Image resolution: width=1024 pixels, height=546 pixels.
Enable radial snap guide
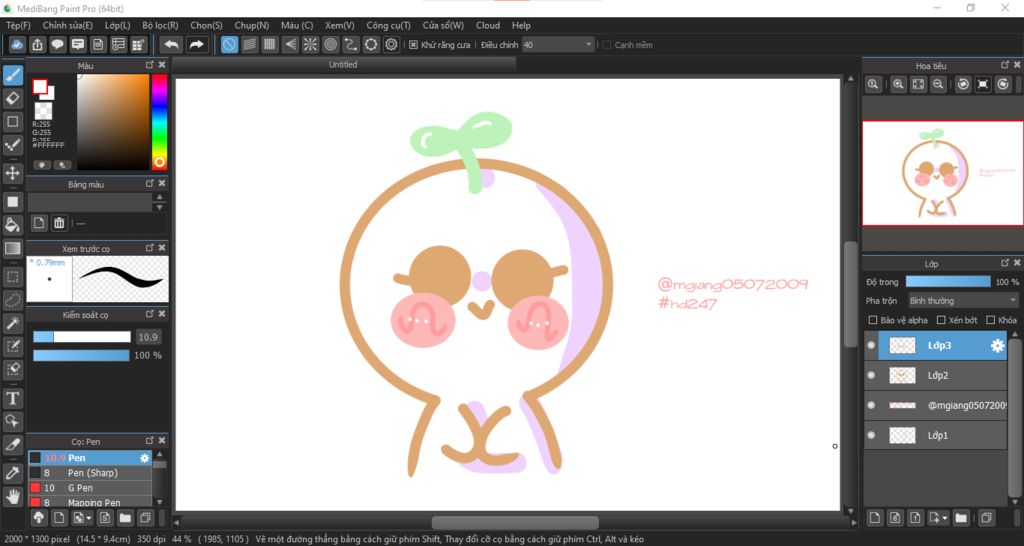(x=310, y=44)
